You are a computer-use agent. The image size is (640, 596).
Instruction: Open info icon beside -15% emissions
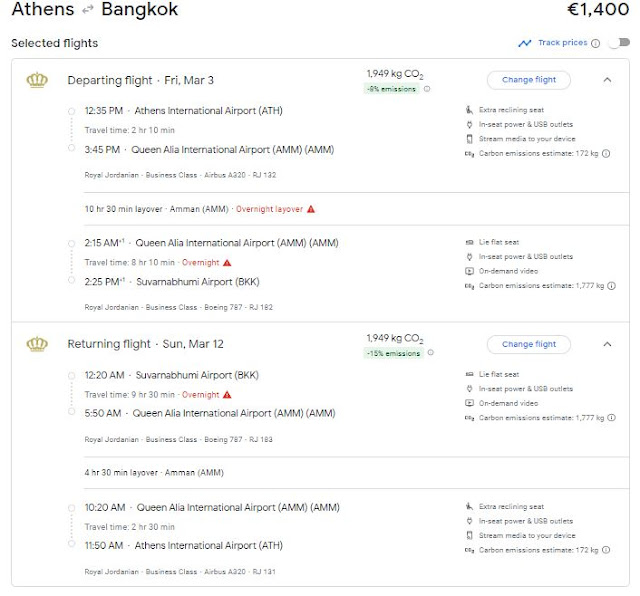coord(430,353)
